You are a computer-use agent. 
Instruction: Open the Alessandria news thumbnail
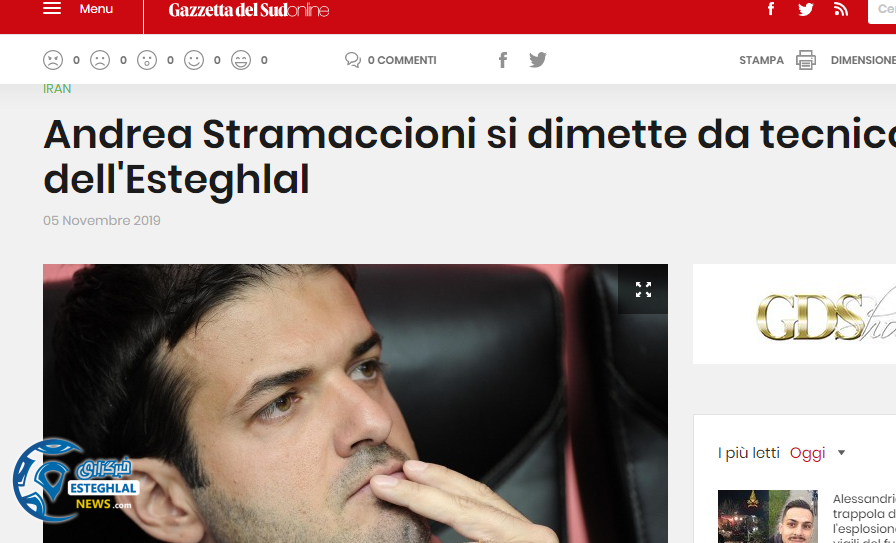[767, 516]
